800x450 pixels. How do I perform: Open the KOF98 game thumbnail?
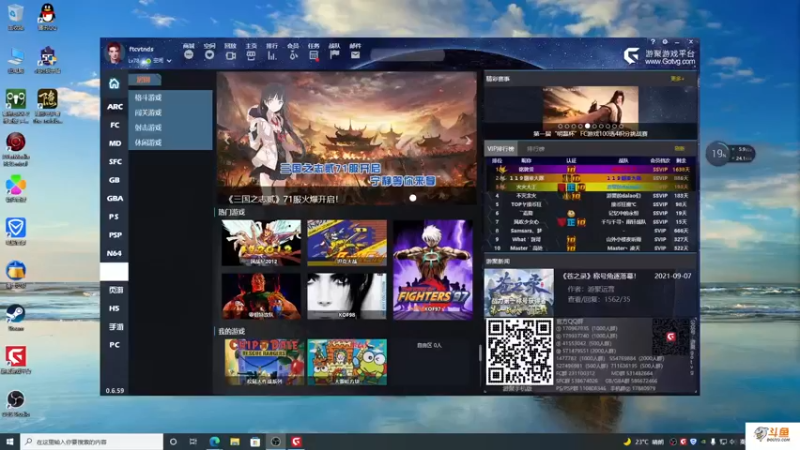tap(347, 296)
